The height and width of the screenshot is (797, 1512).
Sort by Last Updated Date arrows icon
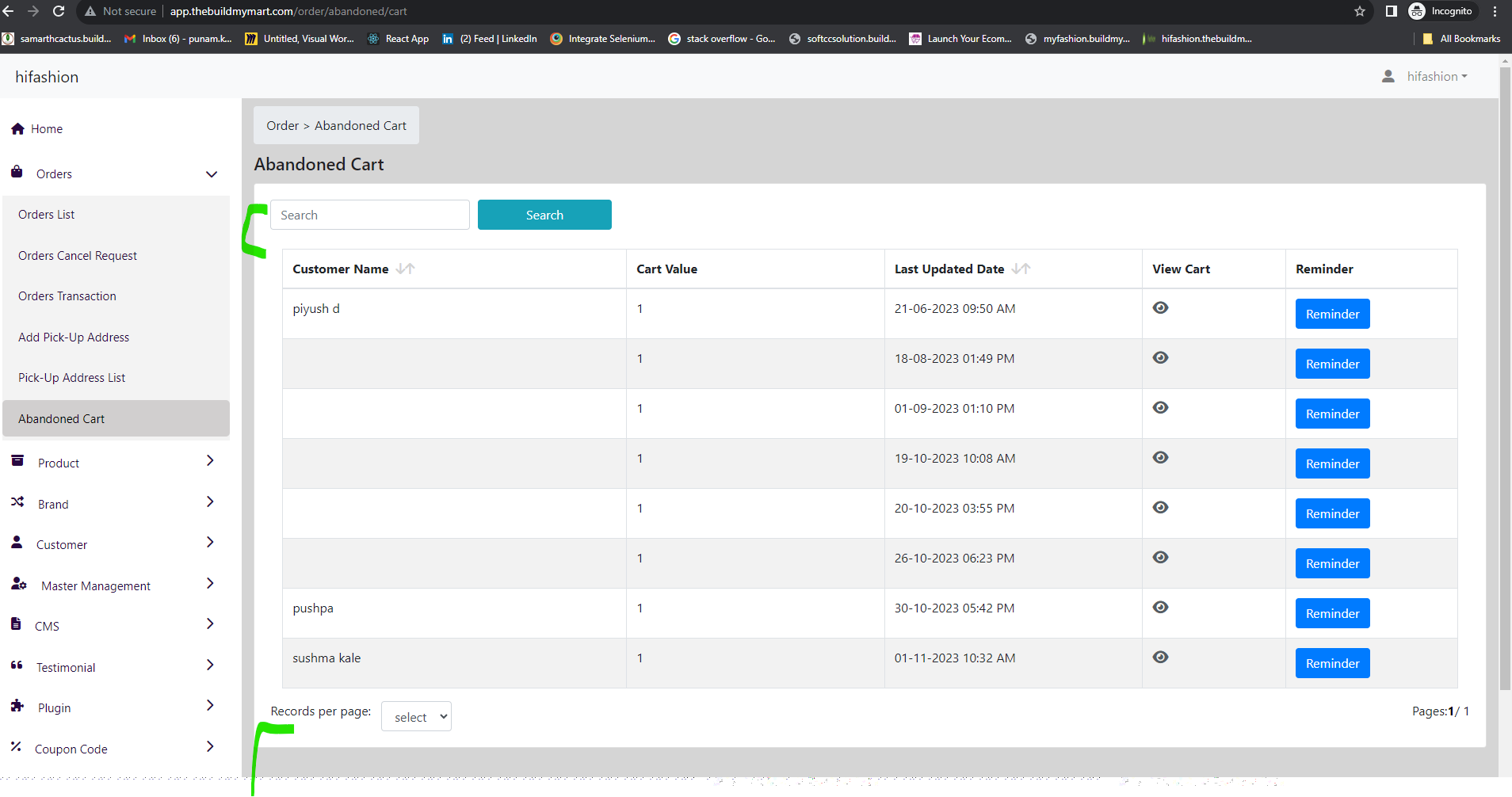coord(1021,269)
